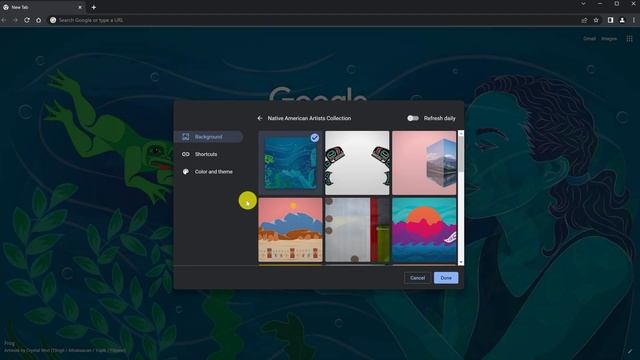Click the Customize Chrome pencil icon
The width and height of the screenshot is (640, 360).
(630, 351)
